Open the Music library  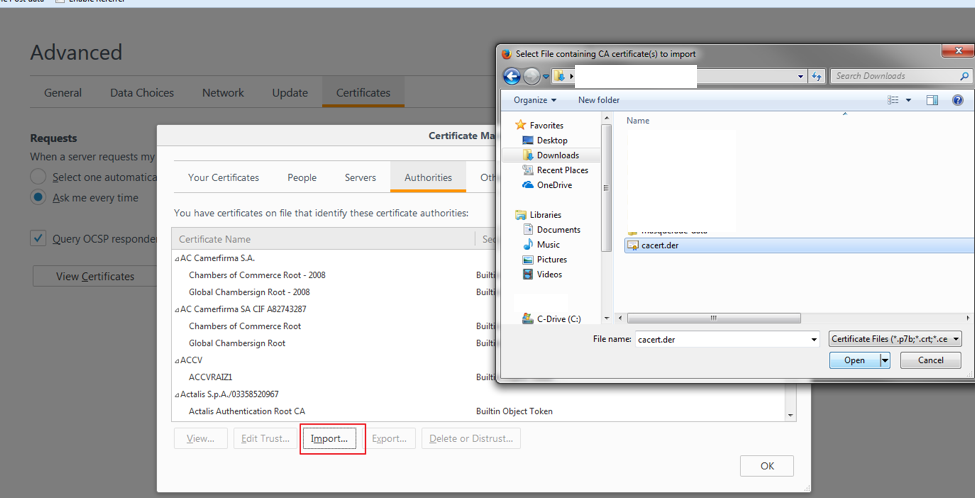[542, 244]
